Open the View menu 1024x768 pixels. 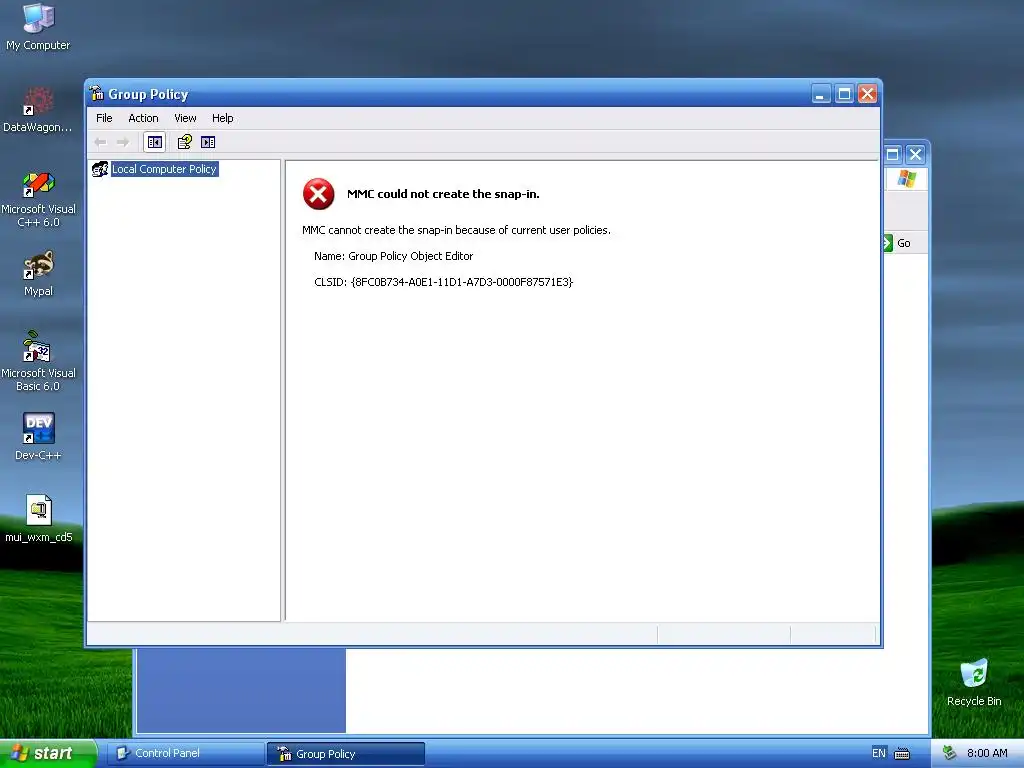pyautogui.click(x=185, y=118)
